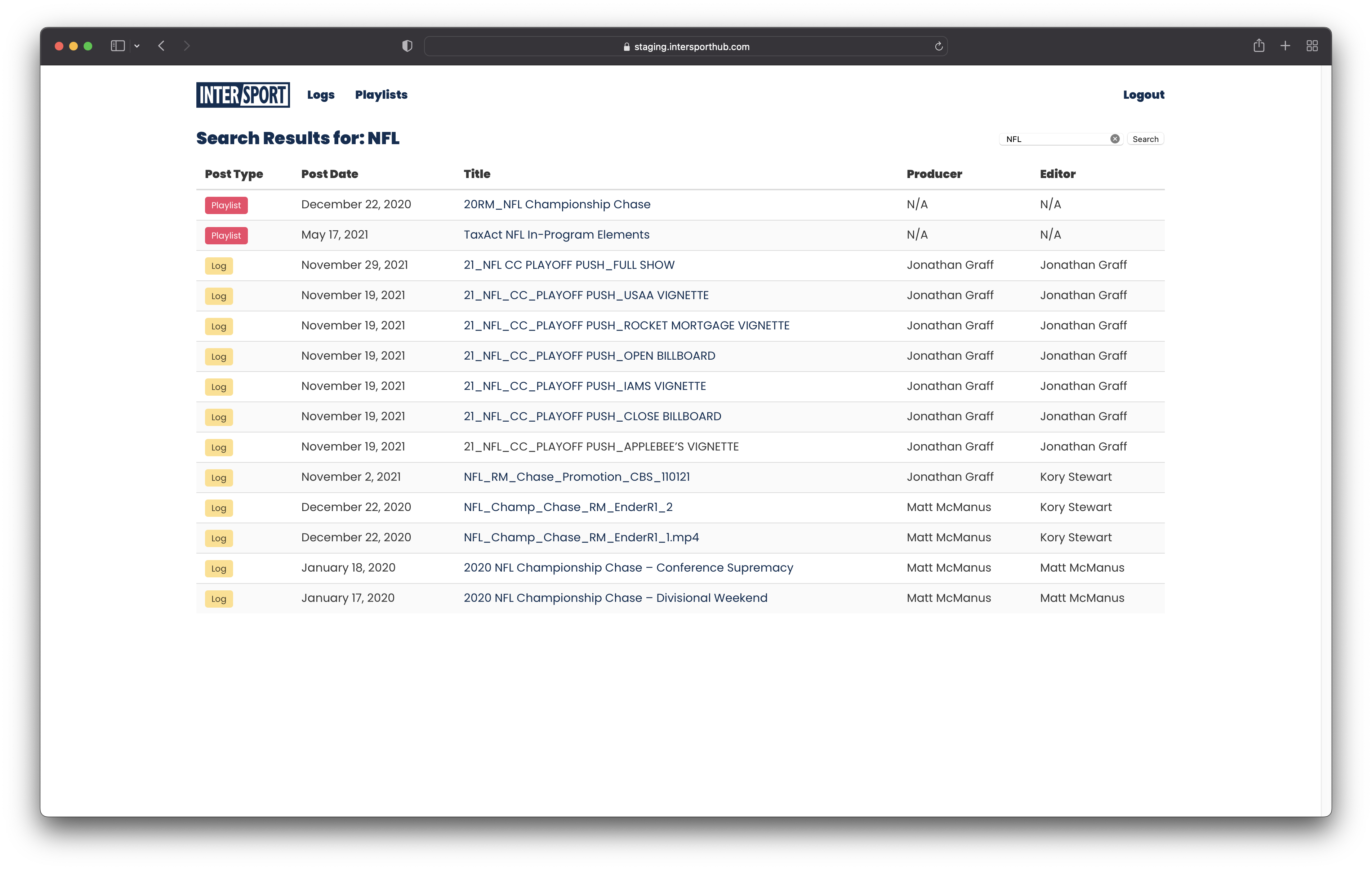This screenshot has height=870, width=1372.
Task: Open the CLOSE BILLBOARD log entry
Action: click(x=592, y=416)
